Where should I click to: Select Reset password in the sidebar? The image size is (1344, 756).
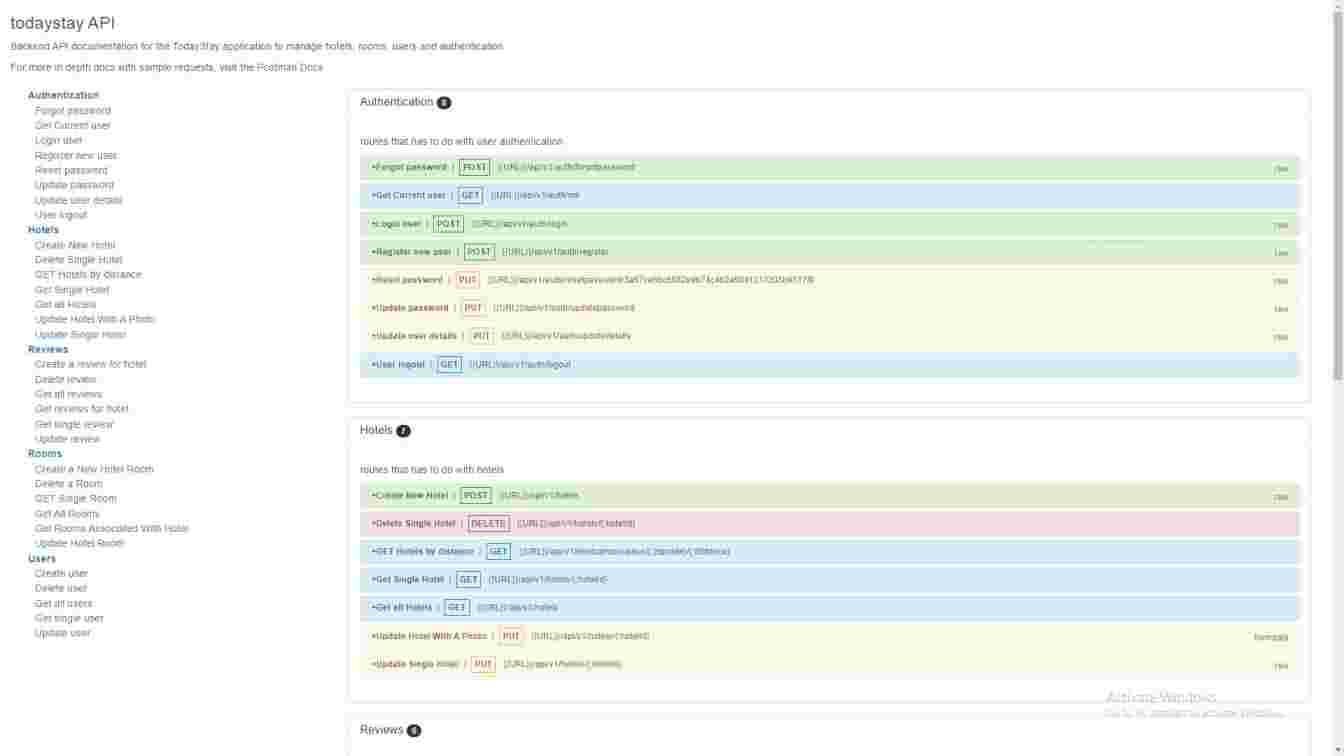[x=71, y=170]
